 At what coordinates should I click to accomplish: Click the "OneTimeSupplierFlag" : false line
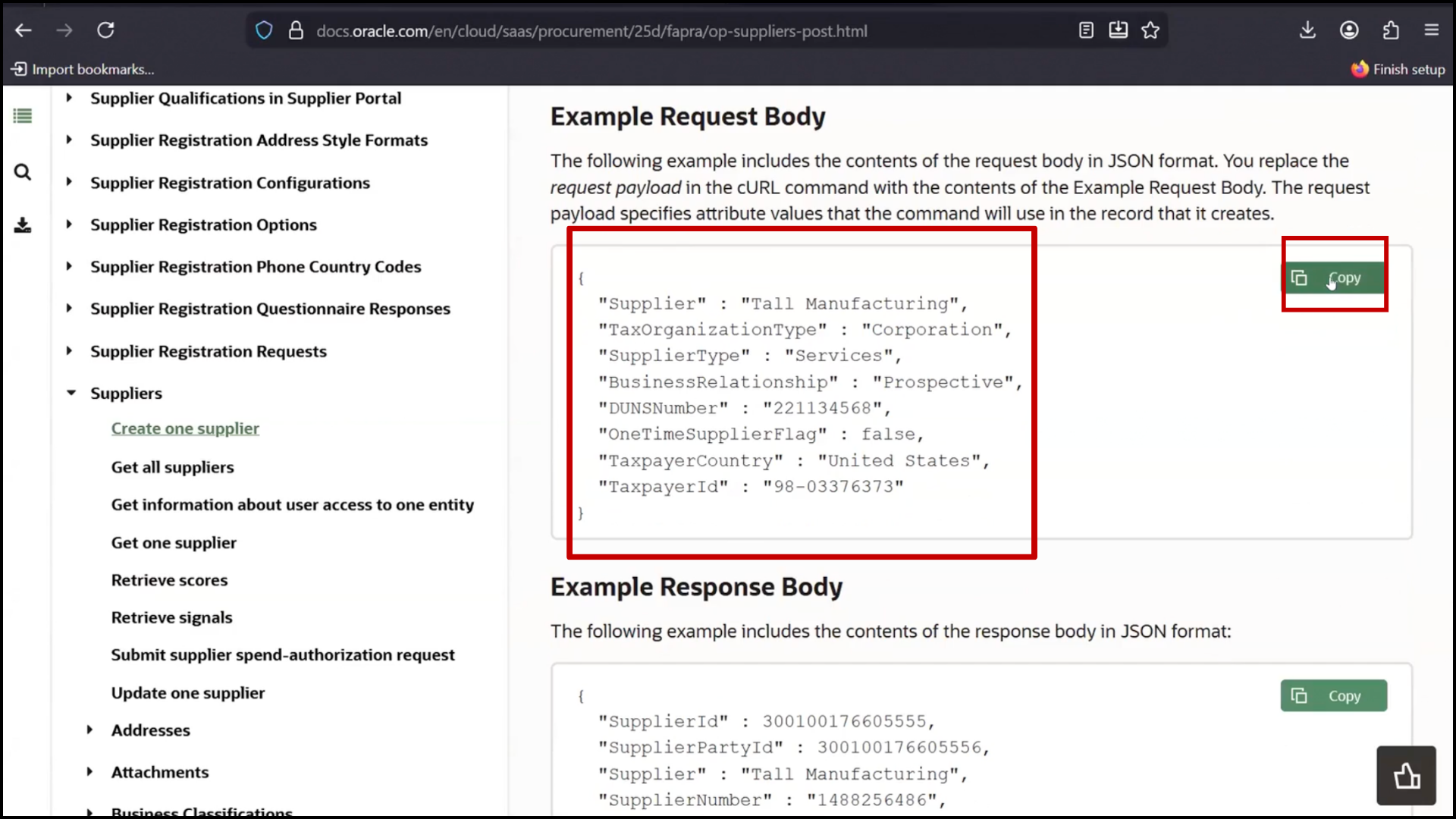click(761, 435)
